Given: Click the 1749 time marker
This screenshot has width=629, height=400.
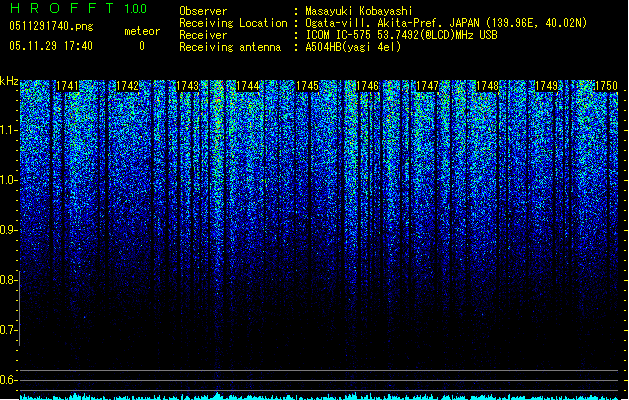Looking at the screenshot, I should pyautogui.click(x=547, y=86).
